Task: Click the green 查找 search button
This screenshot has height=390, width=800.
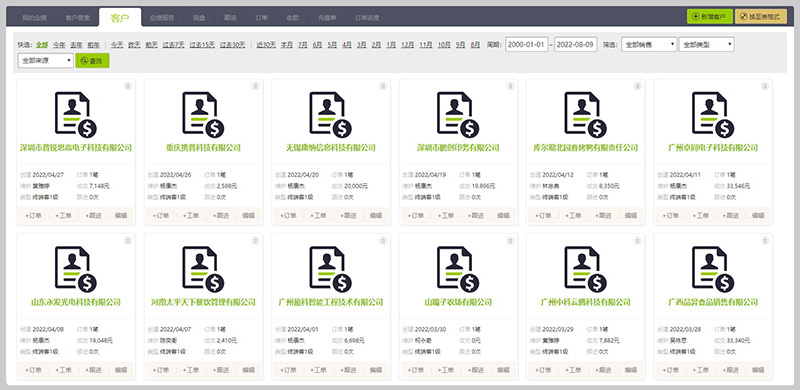Action: [x=92, y=61]
